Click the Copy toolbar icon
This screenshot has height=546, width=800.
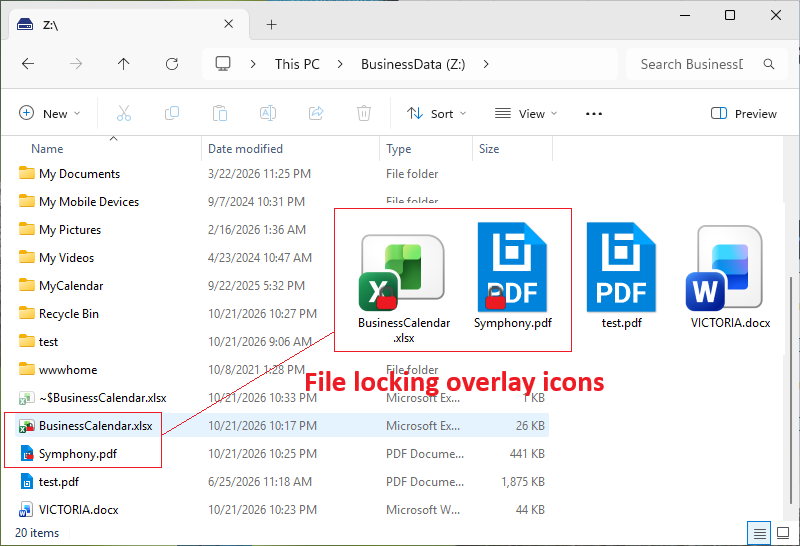click(172, 113)
